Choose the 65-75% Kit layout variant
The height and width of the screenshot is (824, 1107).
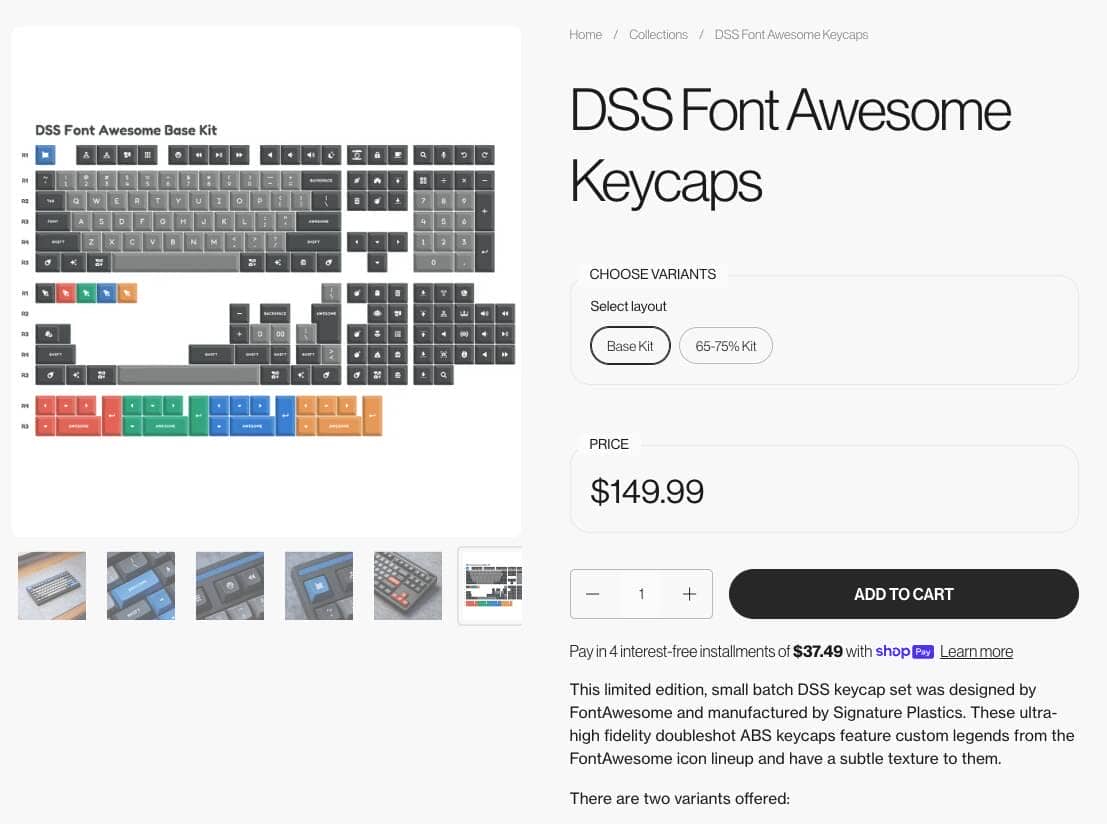726,346
